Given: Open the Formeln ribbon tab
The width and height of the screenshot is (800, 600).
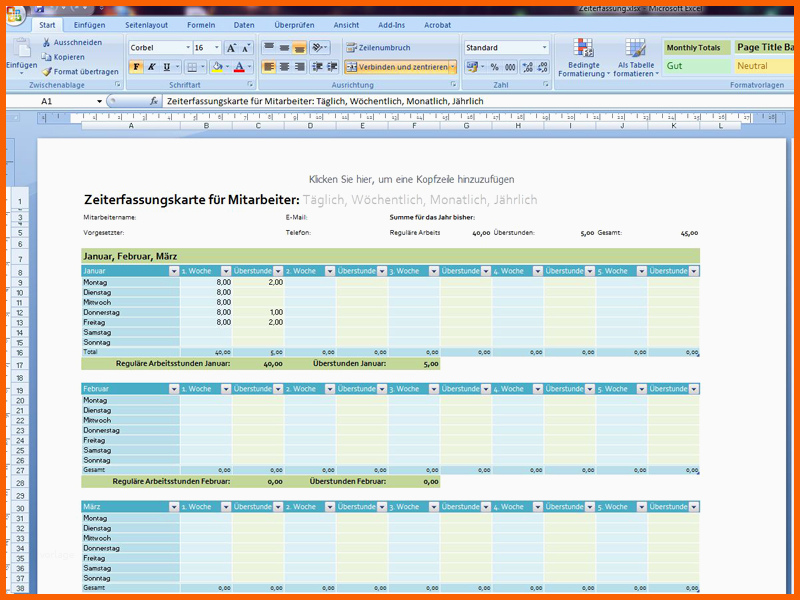Looking at the screenshot, I should (x=200, y=24).
